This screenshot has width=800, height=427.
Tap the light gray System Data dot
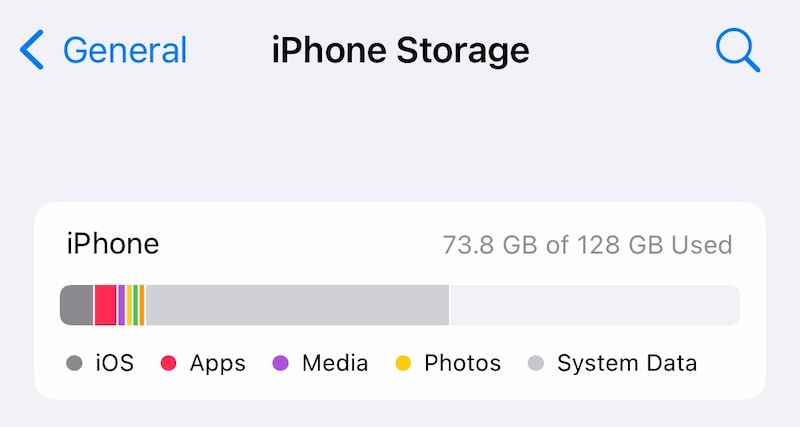(x=536, y=363)
